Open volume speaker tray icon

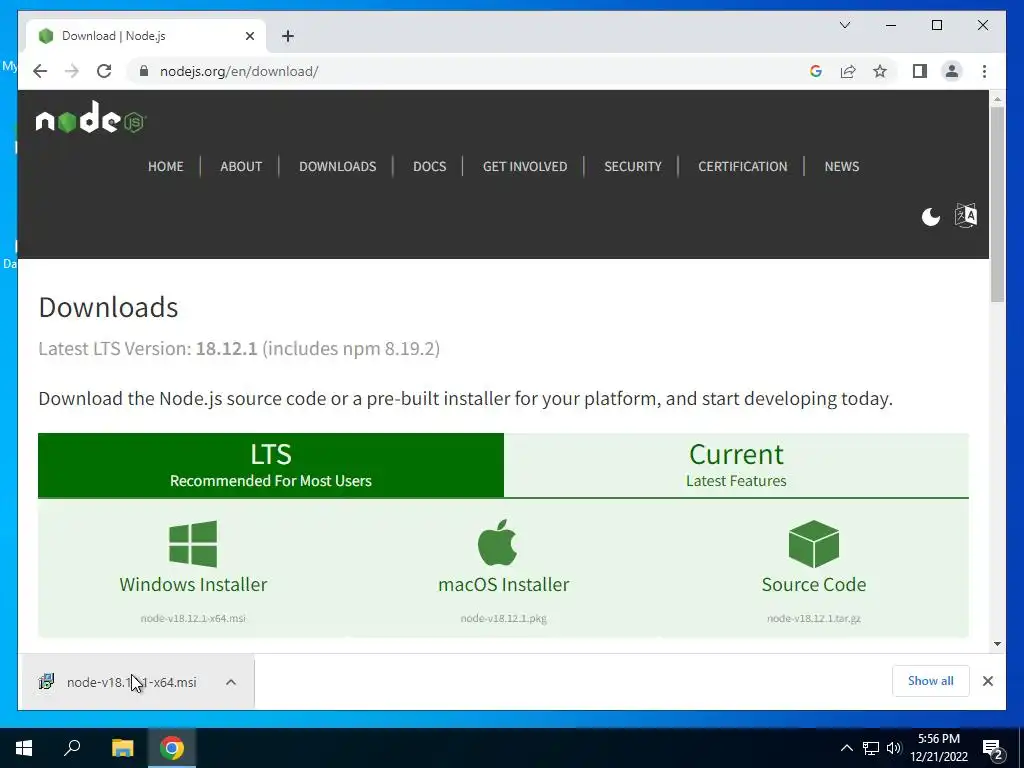(893, 748)
